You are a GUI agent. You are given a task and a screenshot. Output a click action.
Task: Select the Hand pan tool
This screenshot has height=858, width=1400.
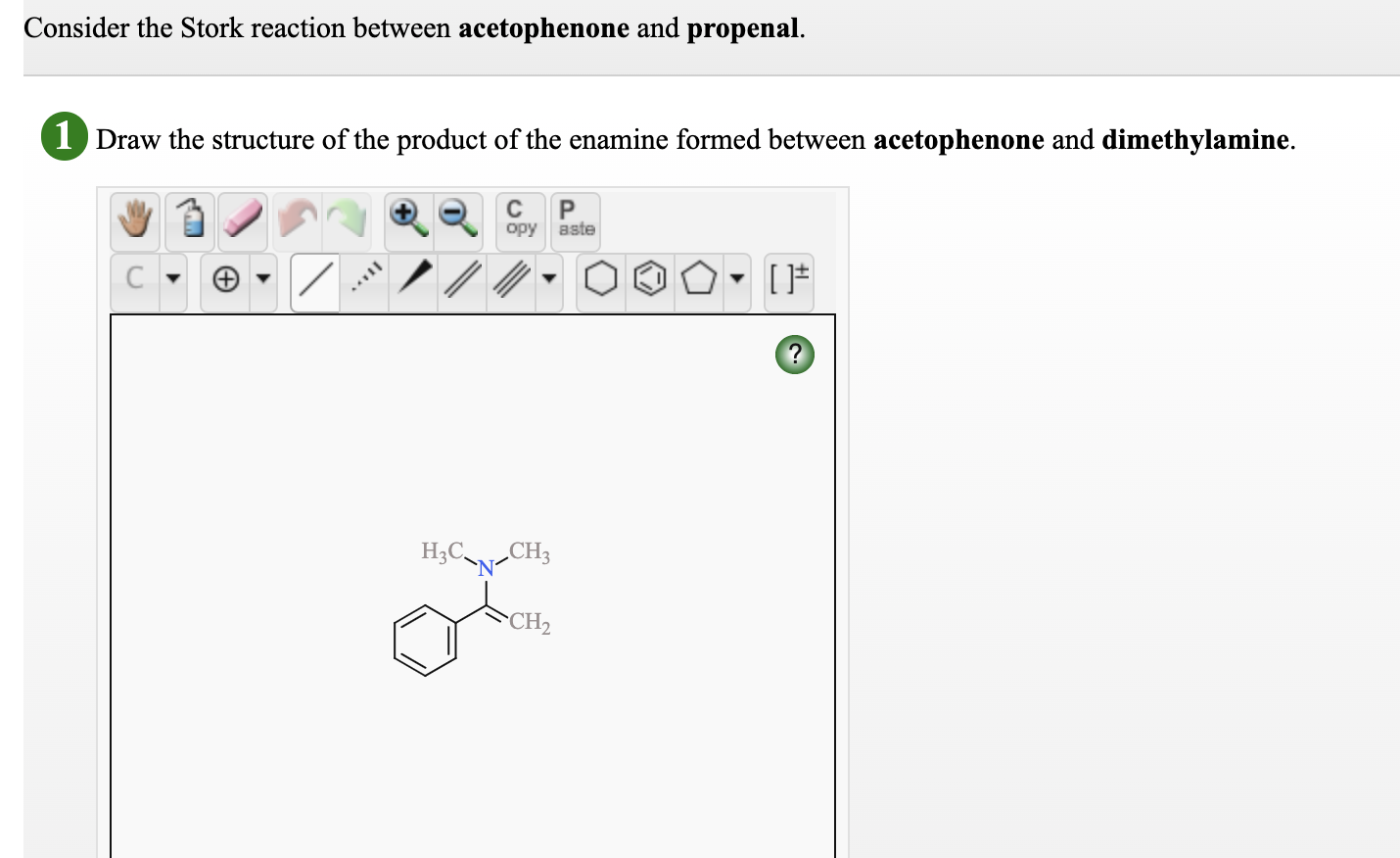coord(134,220)
